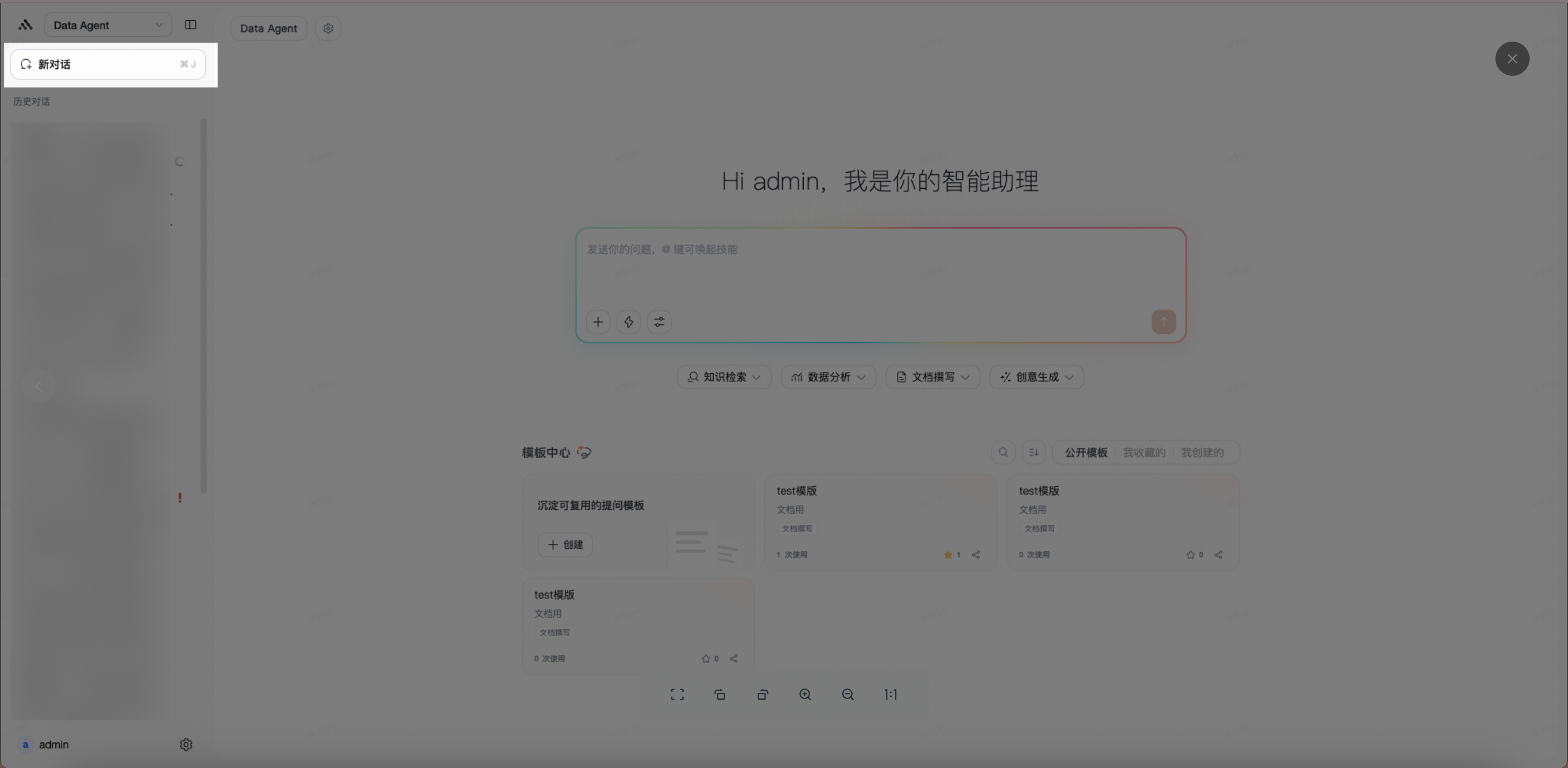Zoom in using the magnifier plus icon
This screenshot has width=1568, height=768.
(x=805, y=694)
